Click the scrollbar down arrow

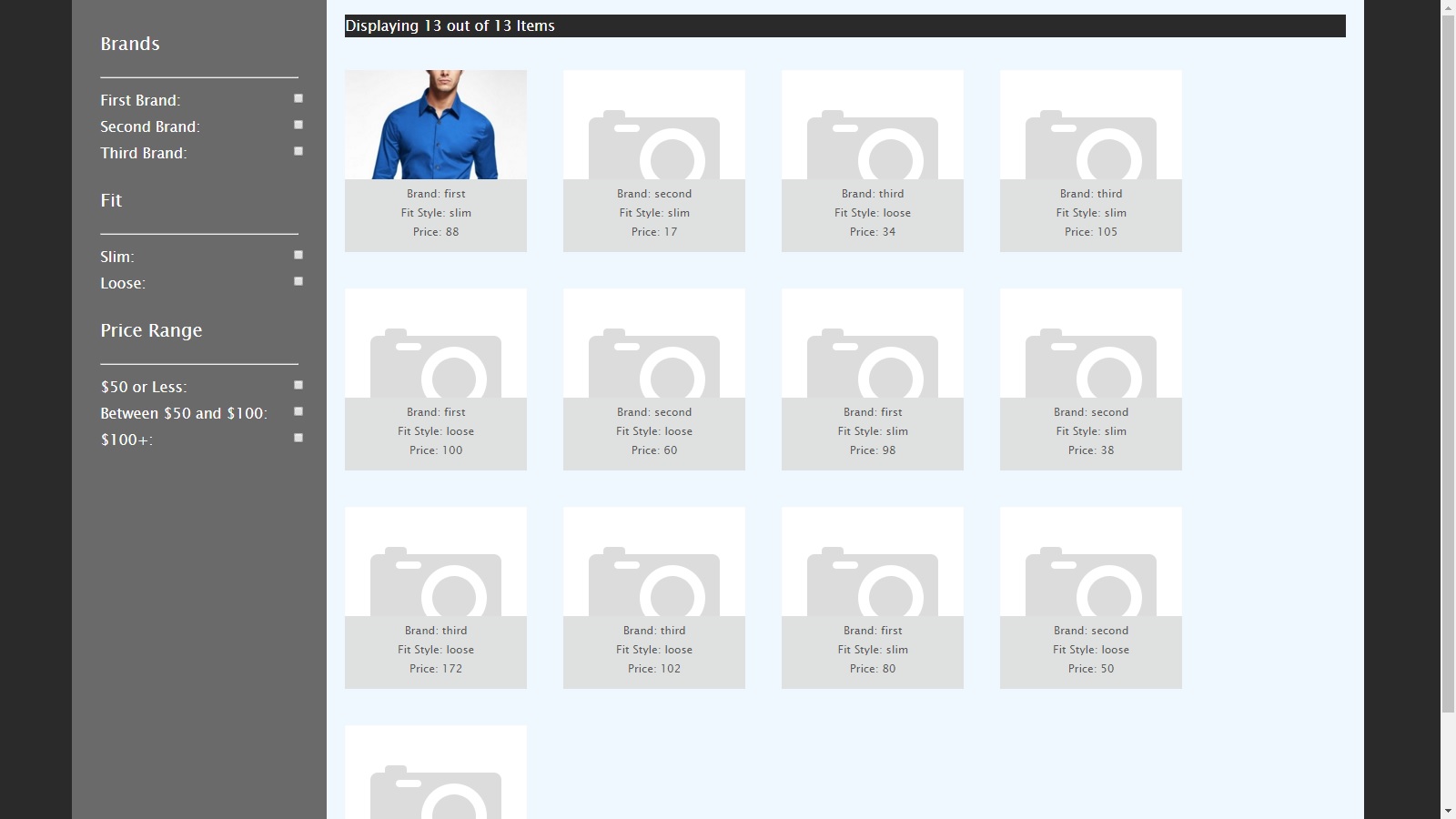point(1448,811)
